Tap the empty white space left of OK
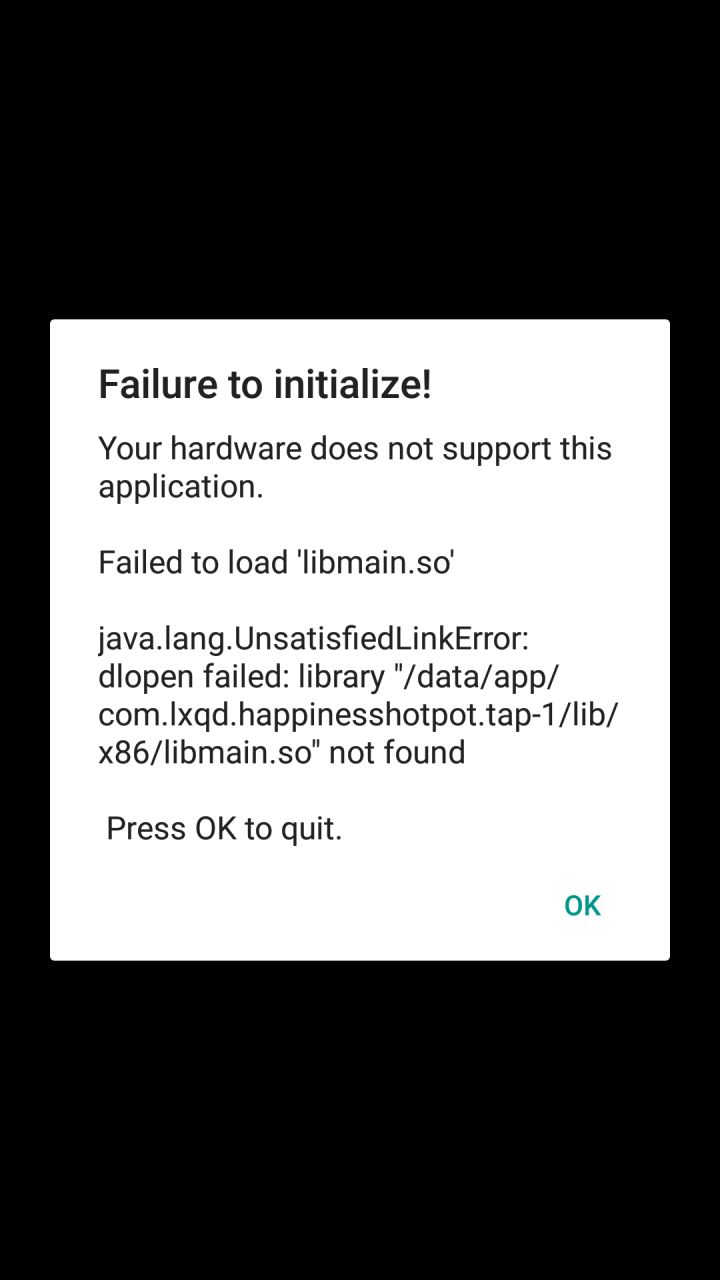Image resolution: width=720 pixels, height=1280 pixels. tap(300, 905)
